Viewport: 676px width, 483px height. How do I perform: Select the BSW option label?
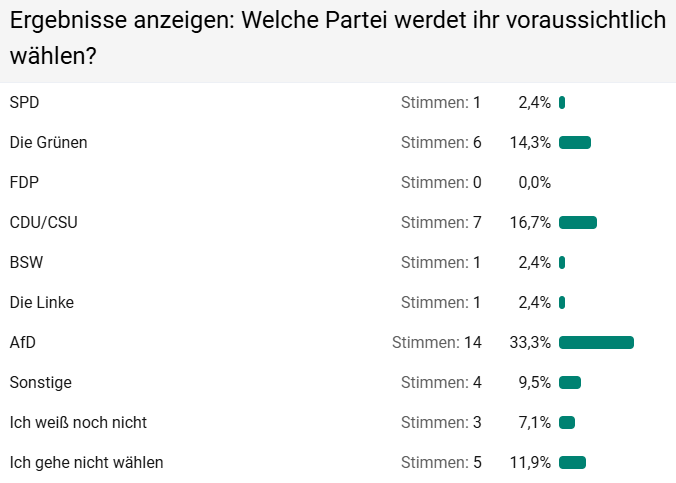pyautogui.click(x=26, y=262)
